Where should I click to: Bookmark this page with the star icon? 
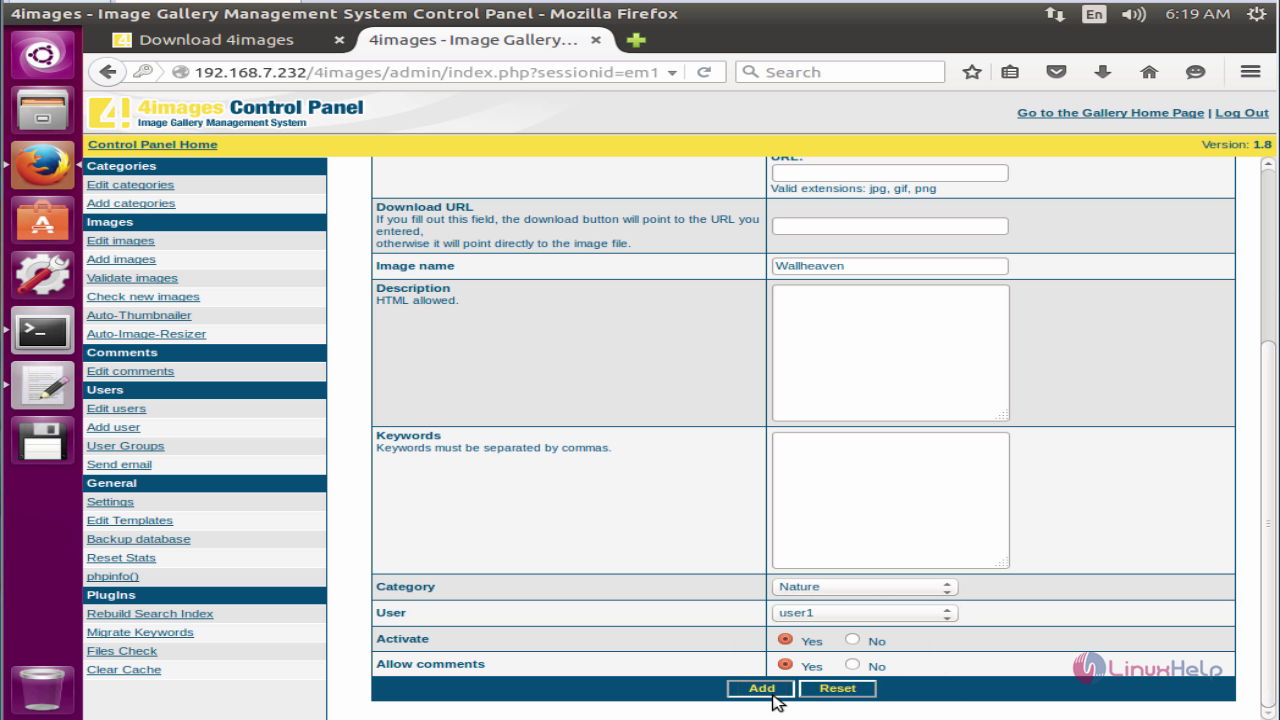point(971,72)
